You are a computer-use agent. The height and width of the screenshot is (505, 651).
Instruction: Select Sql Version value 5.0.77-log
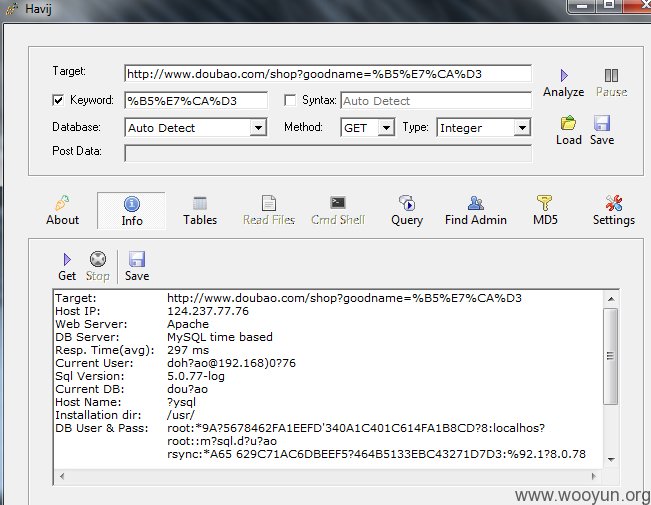tap(196, 376)
